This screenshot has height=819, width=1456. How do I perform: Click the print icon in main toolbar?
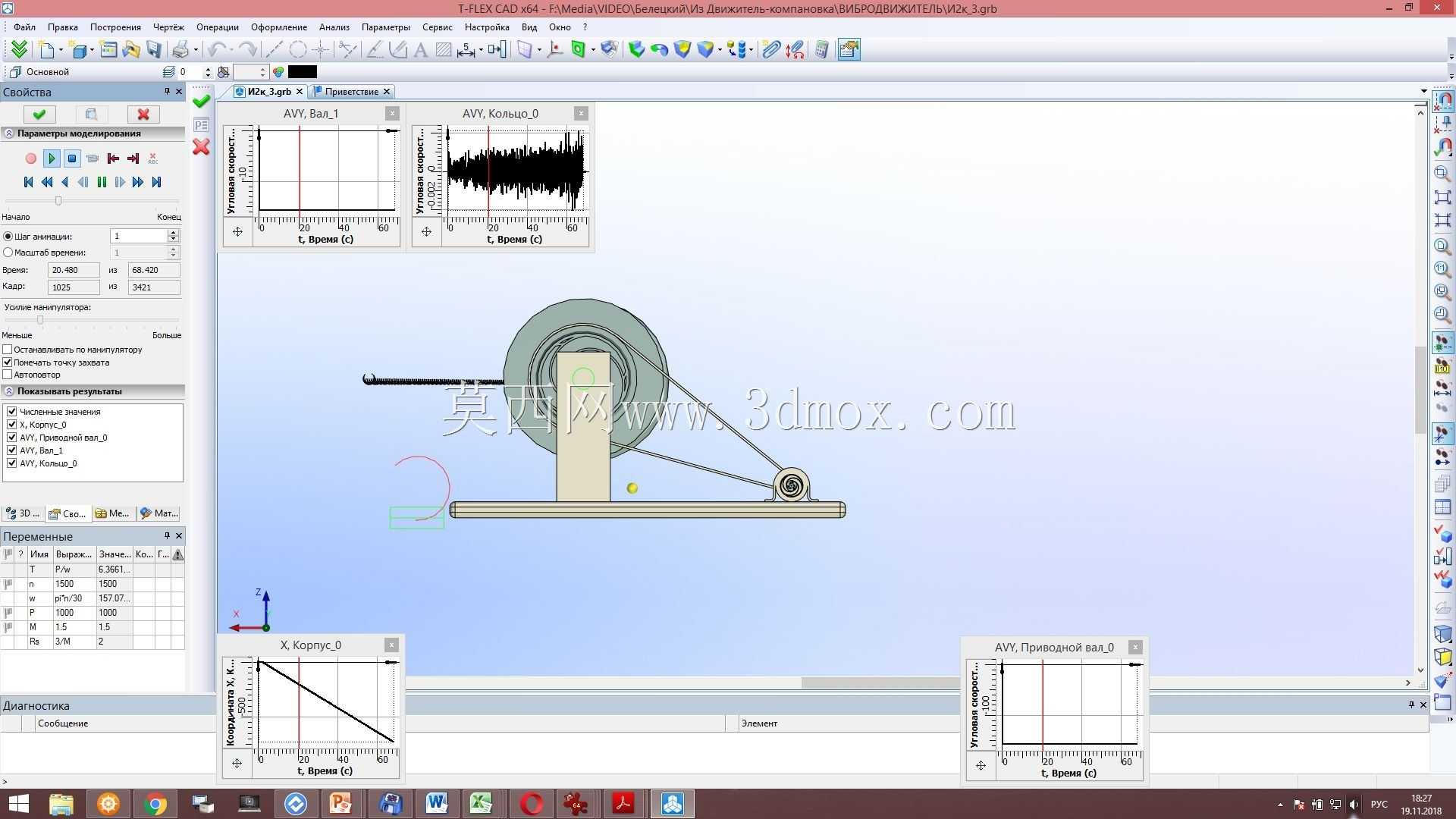coord(180,50)
